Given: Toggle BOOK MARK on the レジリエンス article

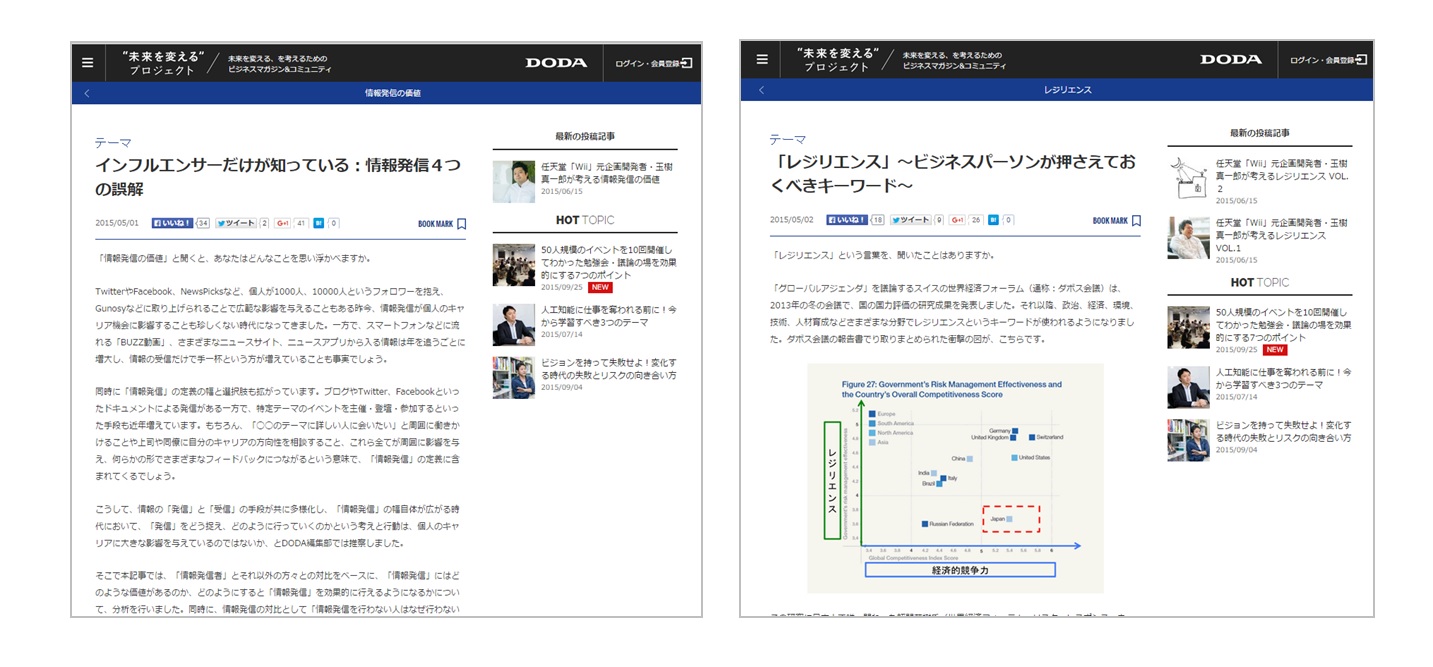Looking at the screenshot, I should tap(1116, 221).
